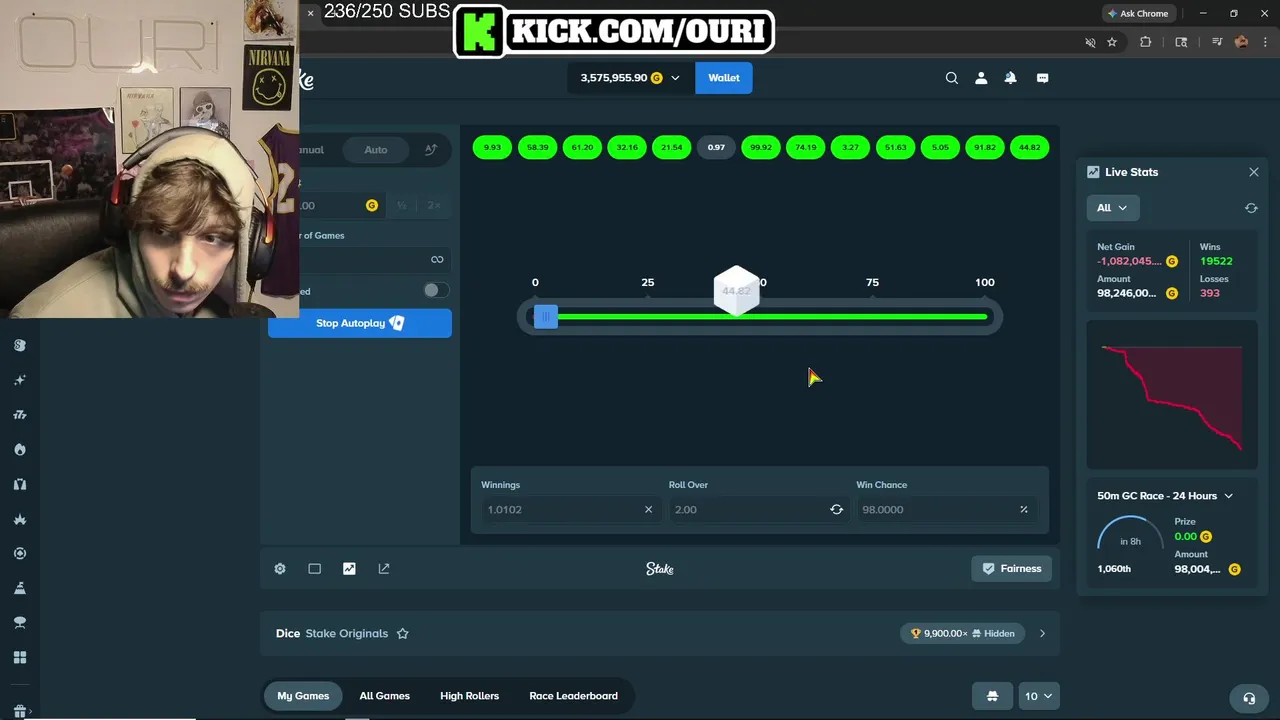This screenshot has width=1280, height=720.
Task: Open Chrome three-dot menu
Action: 1265,42
